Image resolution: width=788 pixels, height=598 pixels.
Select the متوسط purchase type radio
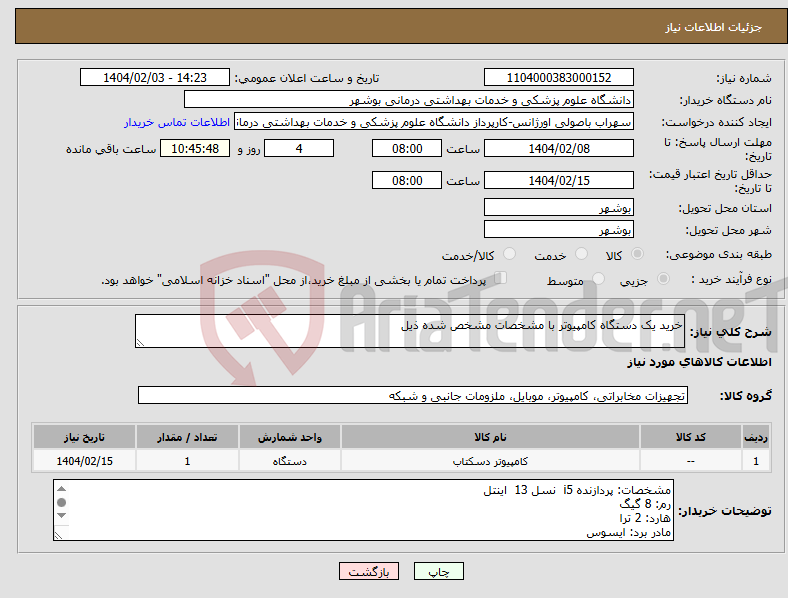tap(599, 278)
